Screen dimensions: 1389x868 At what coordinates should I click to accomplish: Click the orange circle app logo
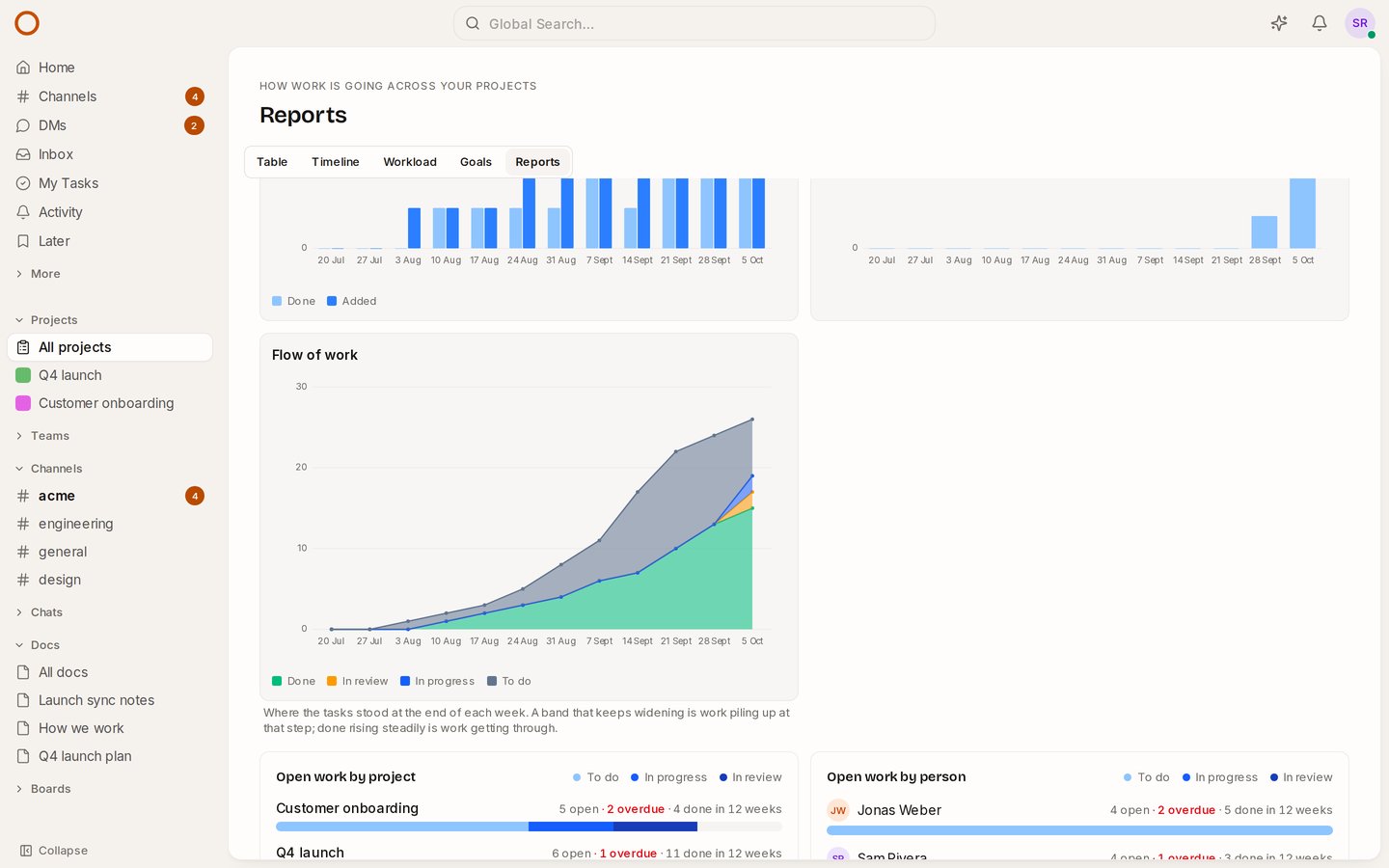27,23
